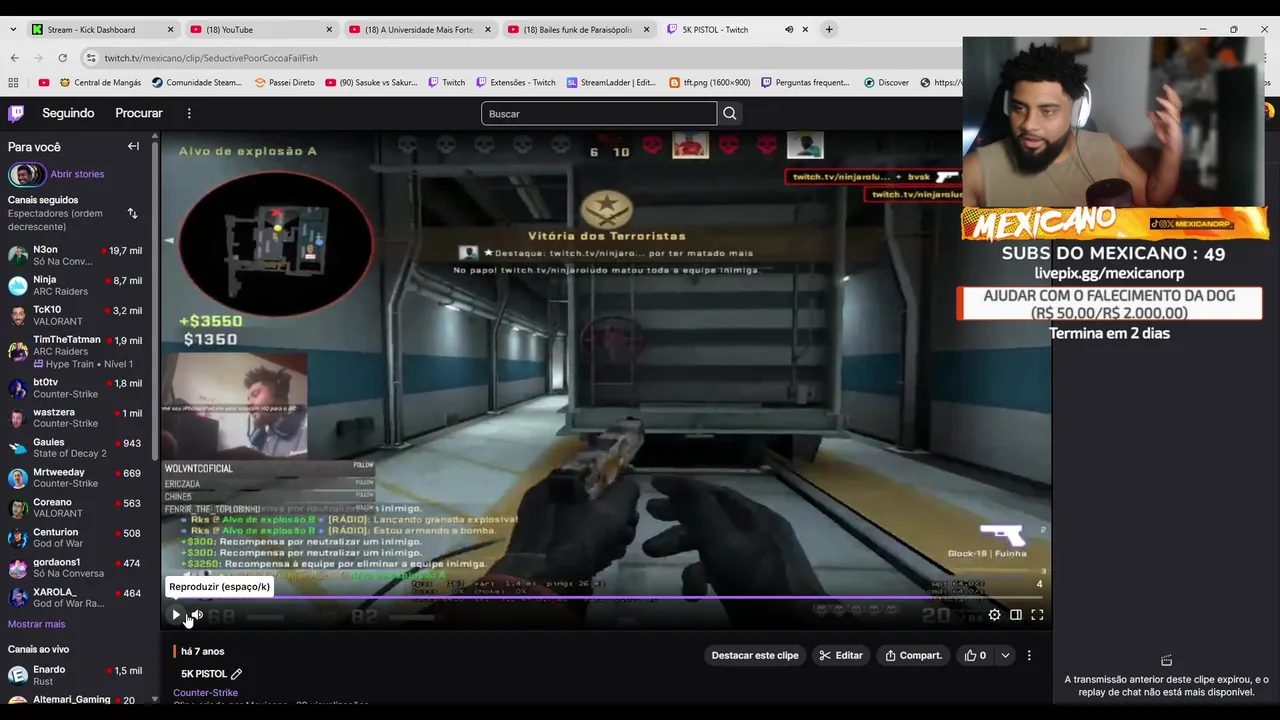Expand list with Mostrar mais
The image size is (1280, 720).
pos(36,624)
